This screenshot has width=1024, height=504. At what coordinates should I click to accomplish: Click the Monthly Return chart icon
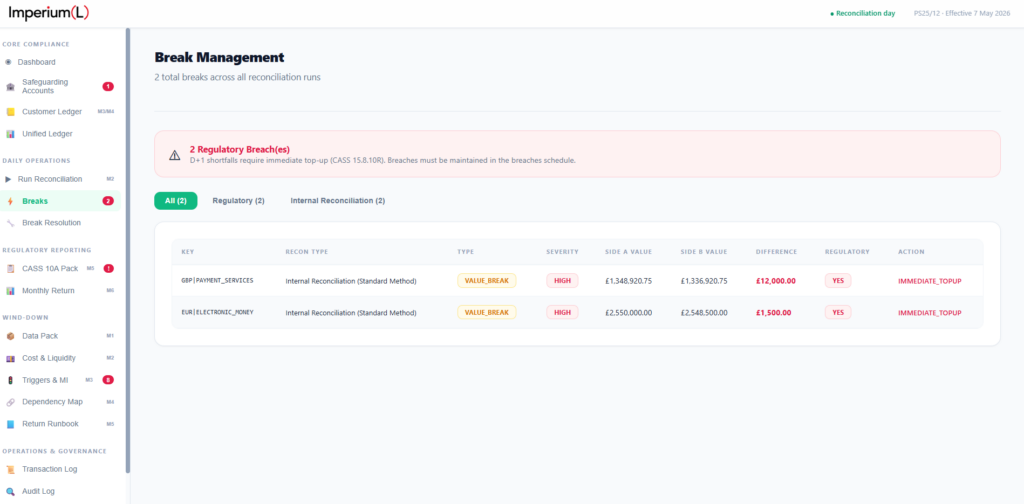coord(10,291)
